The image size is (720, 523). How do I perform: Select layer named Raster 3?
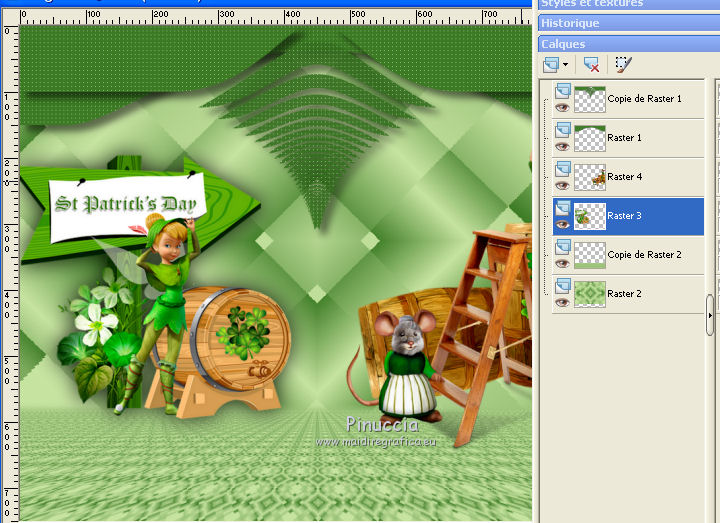(x=624, y=216)
